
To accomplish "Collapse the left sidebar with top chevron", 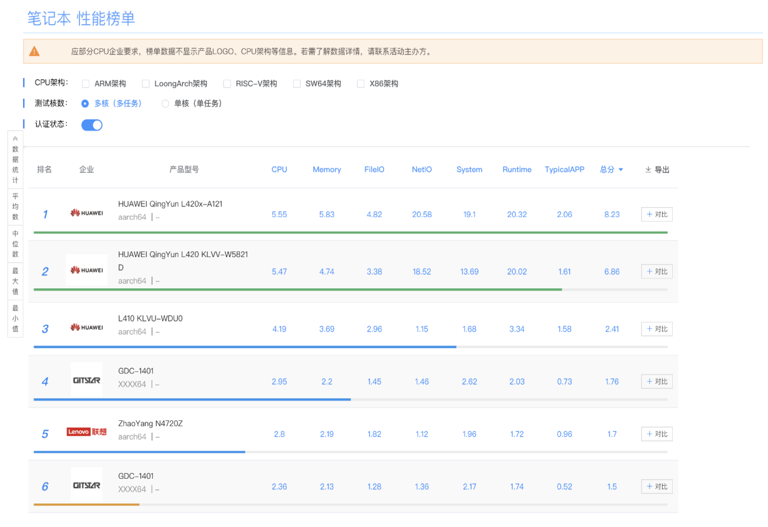I will pyautogui.click(x=15, y=139).
